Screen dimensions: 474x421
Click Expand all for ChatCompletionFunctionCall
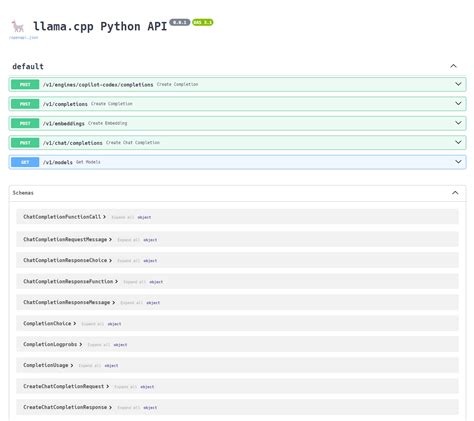tap(122, 217)
